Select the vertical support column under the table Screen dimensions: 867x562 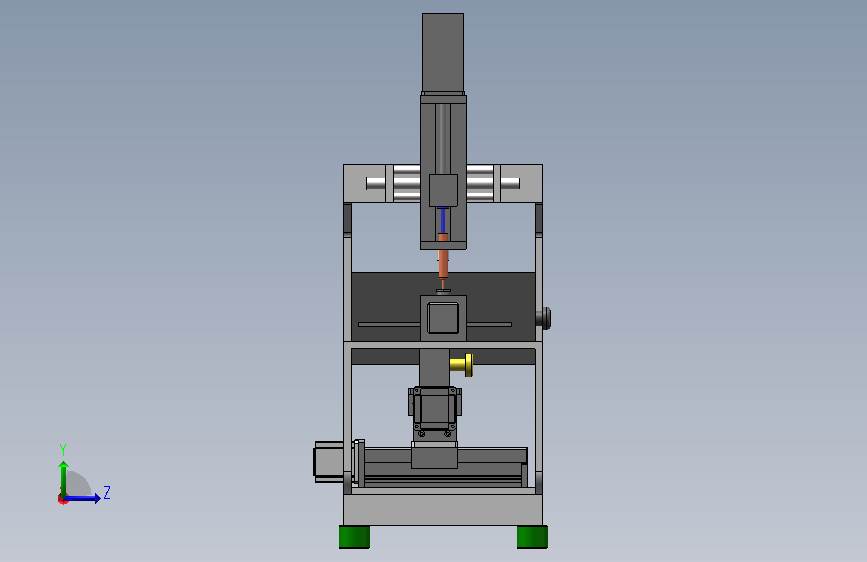[x=434, y=367]
